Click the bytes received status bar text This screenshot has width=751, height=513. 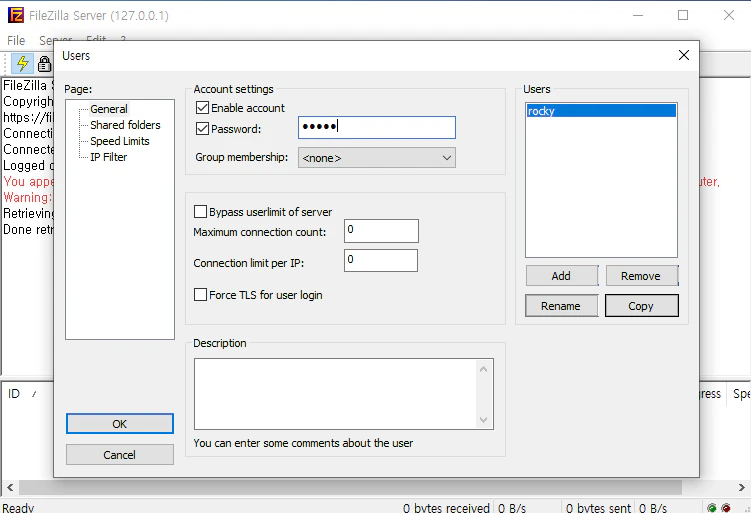point(446,508)
